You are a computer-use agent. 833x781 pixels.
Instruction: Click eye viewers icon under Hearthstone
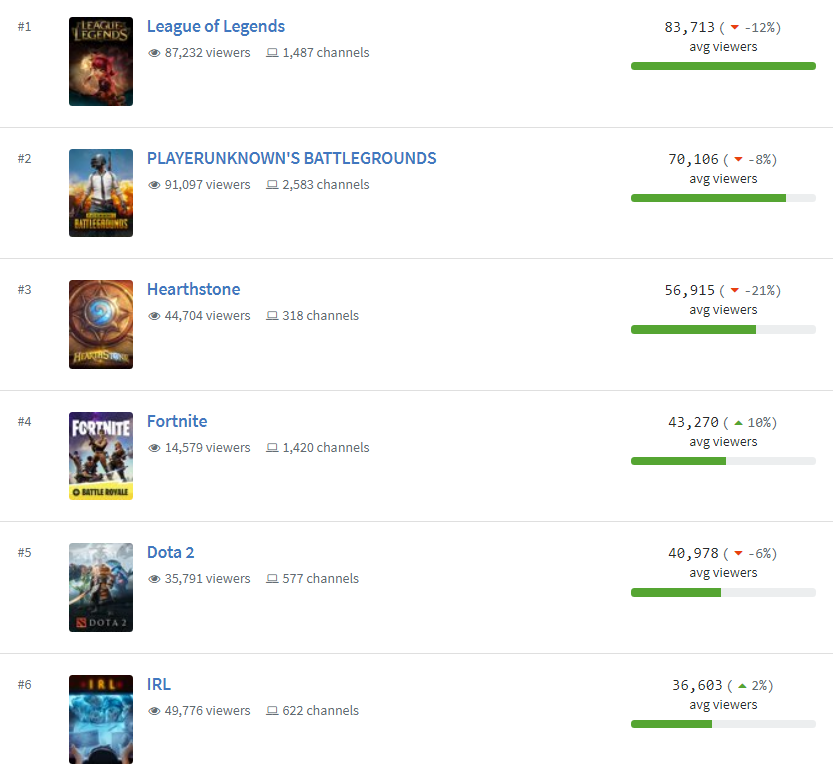click(154, 316)
